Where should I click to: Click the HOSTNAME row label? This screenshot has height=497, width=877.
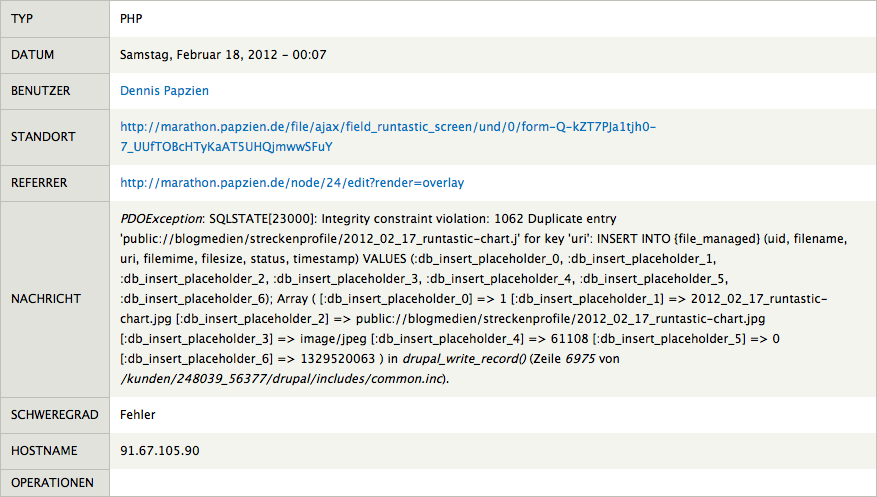pyautogui.click(x=43, y=451)
